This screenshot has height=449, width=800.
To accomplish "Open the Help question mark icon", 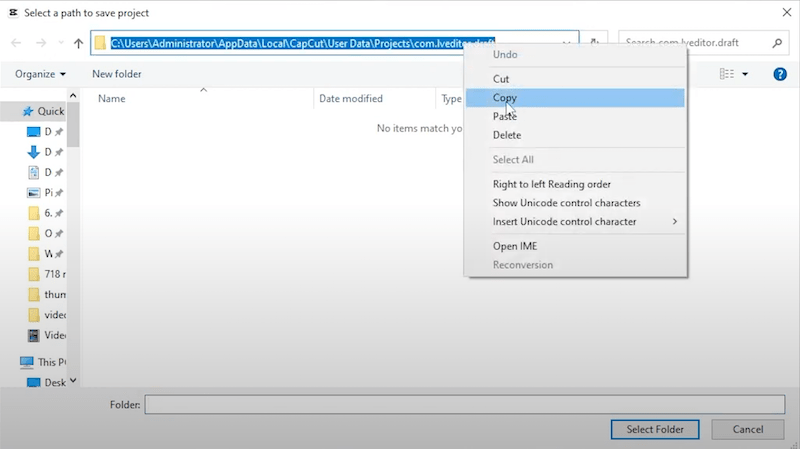I will pyautogui.click(x=780, y=74).
